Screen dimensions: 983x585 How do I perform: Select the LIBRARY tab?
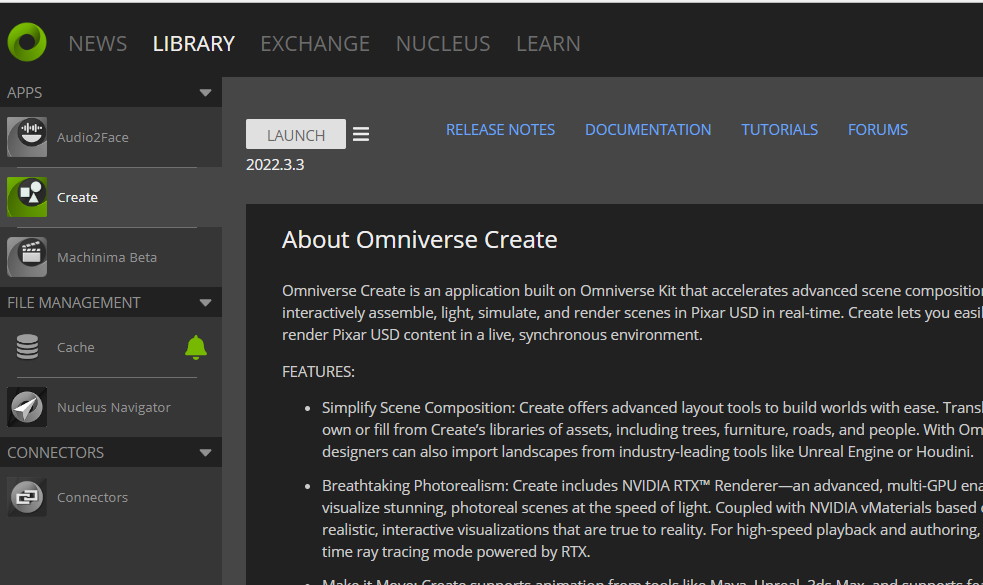coord(194,44)
